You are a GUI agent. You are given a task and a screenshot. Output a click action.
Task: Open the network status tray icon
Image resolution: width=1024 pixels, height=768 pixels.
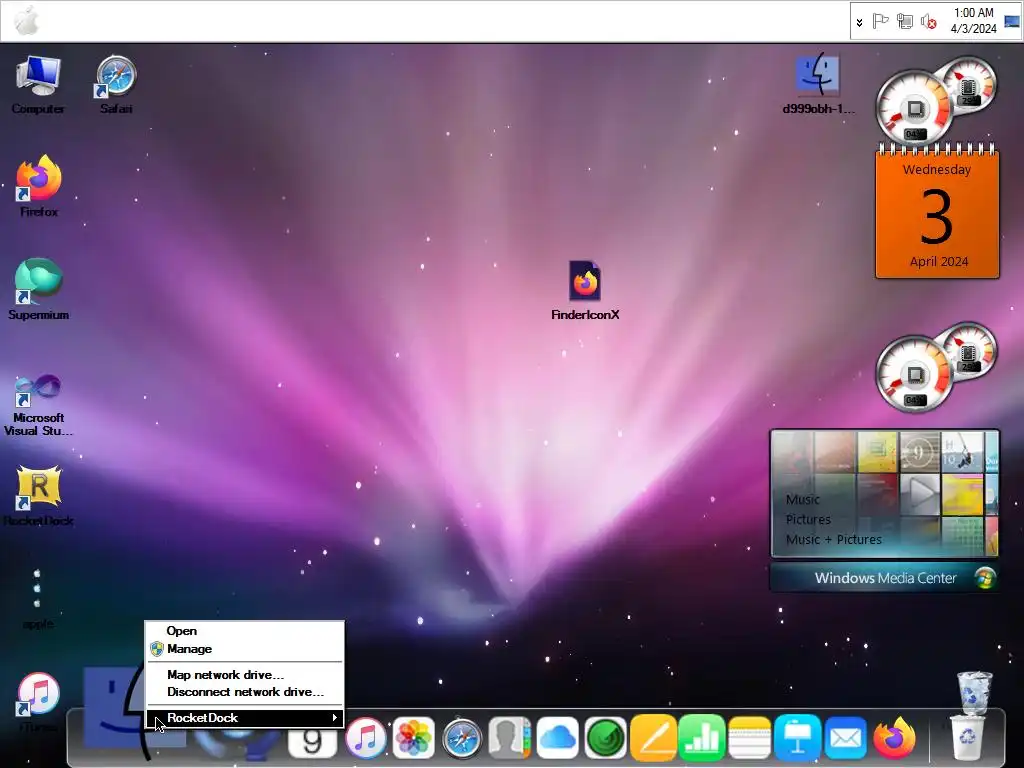[x=904, y=22]
